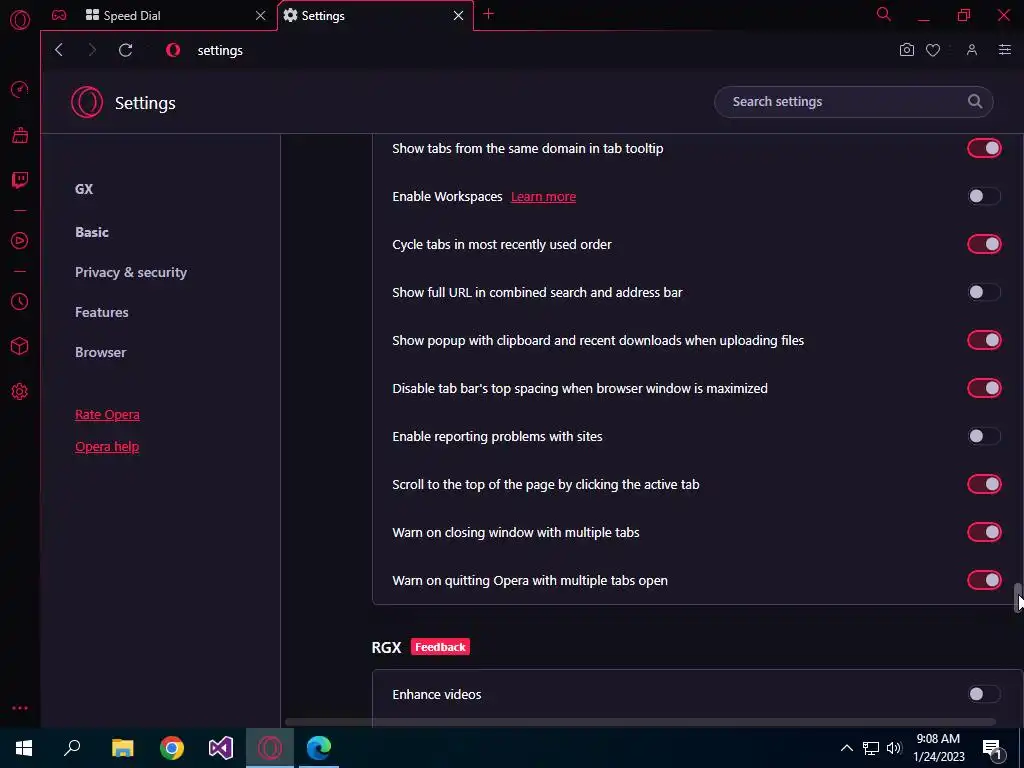
Task: Open File Explorer from the taskbar
Action: tap(122, 748)
